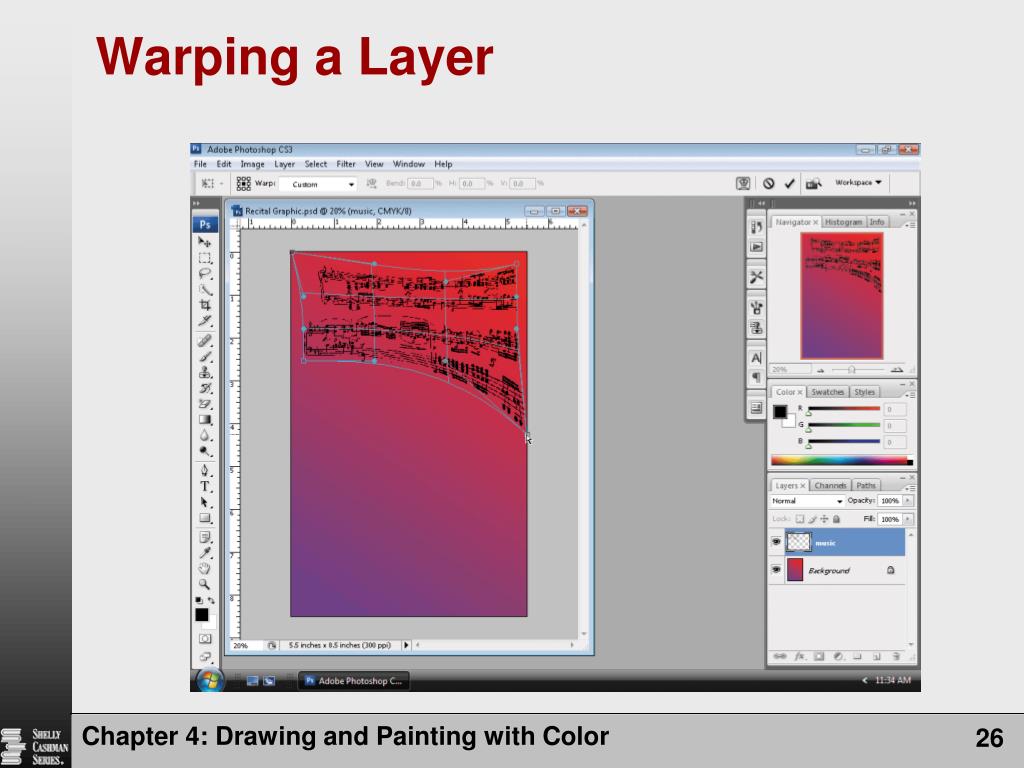Open the Windows Start menu
1024x768 pixels.
[x=209, y=680]
